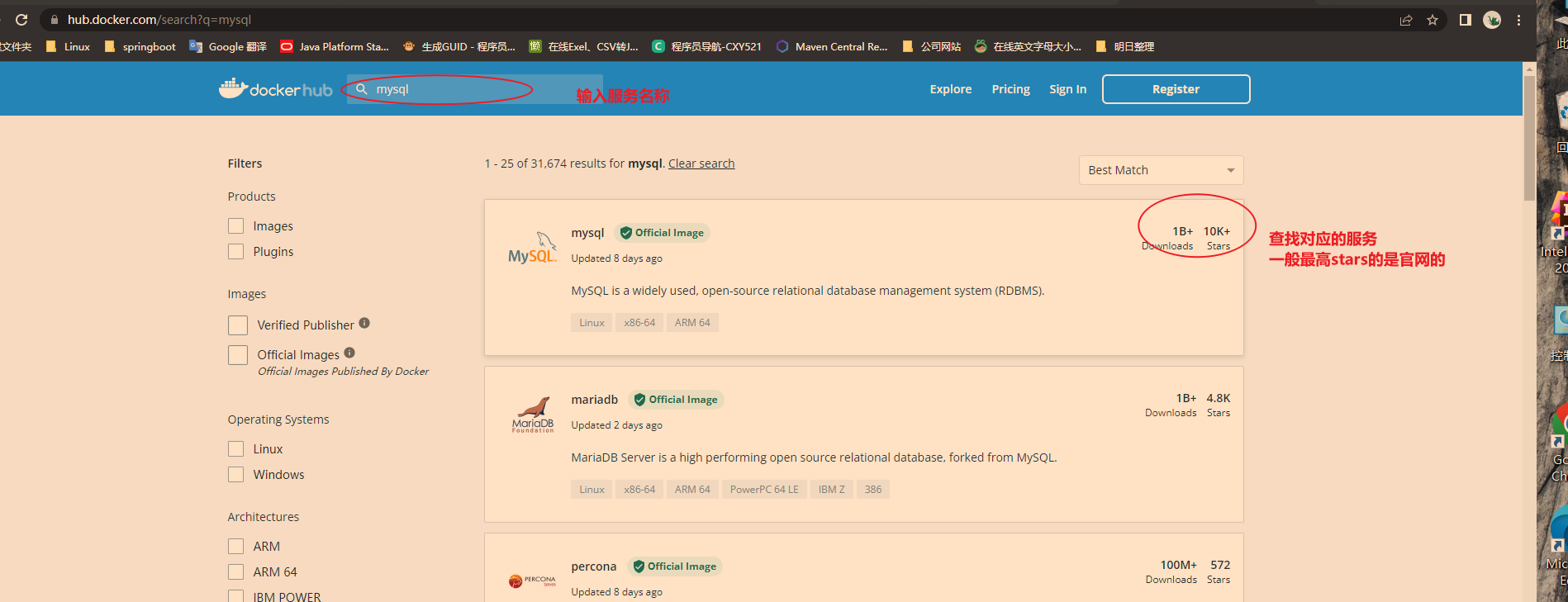Check the ARM 64 architecture filter
1568x602 pixels.
[x=236, y=572]
